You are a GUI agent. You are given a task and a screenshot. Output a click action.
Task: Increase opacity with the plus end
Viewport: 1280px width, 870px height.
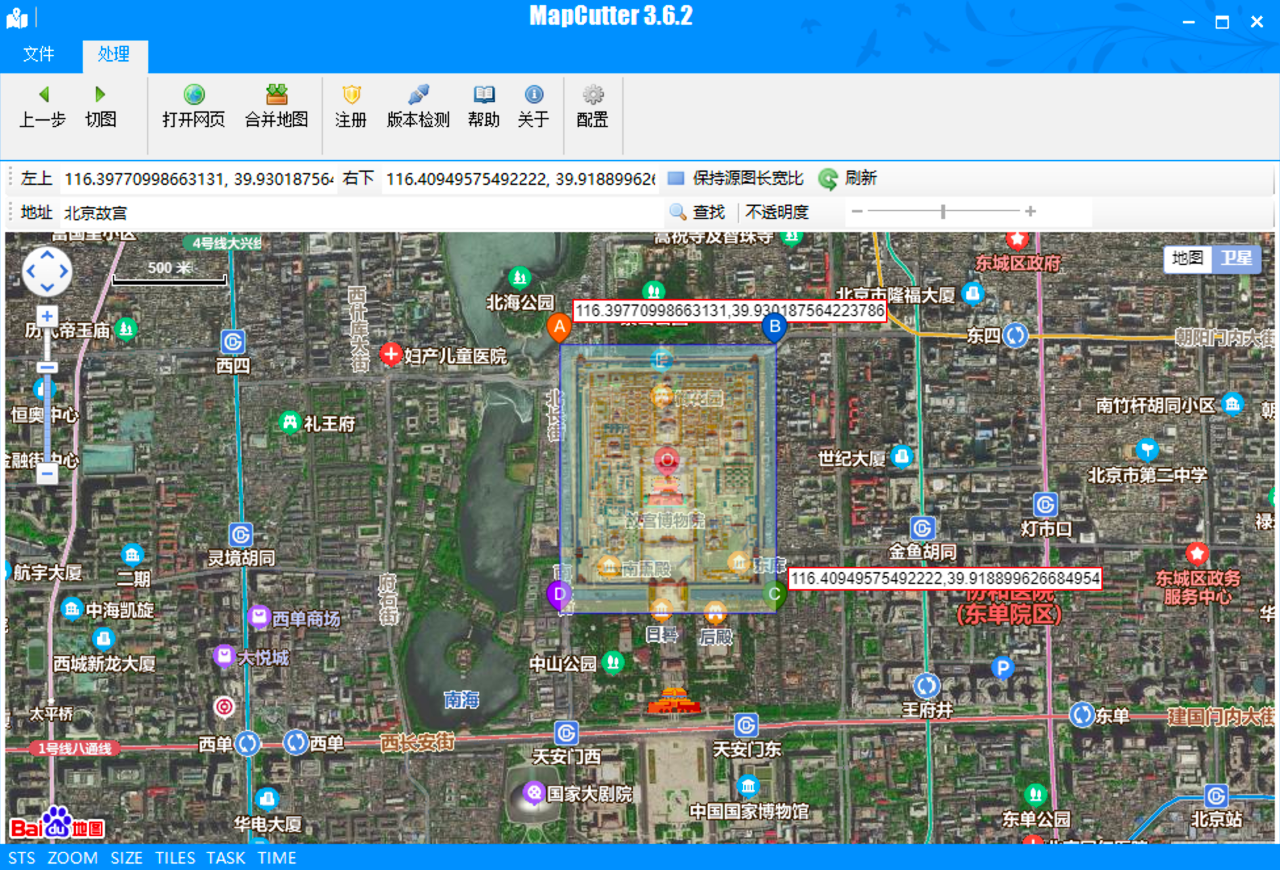[1030, 212]
